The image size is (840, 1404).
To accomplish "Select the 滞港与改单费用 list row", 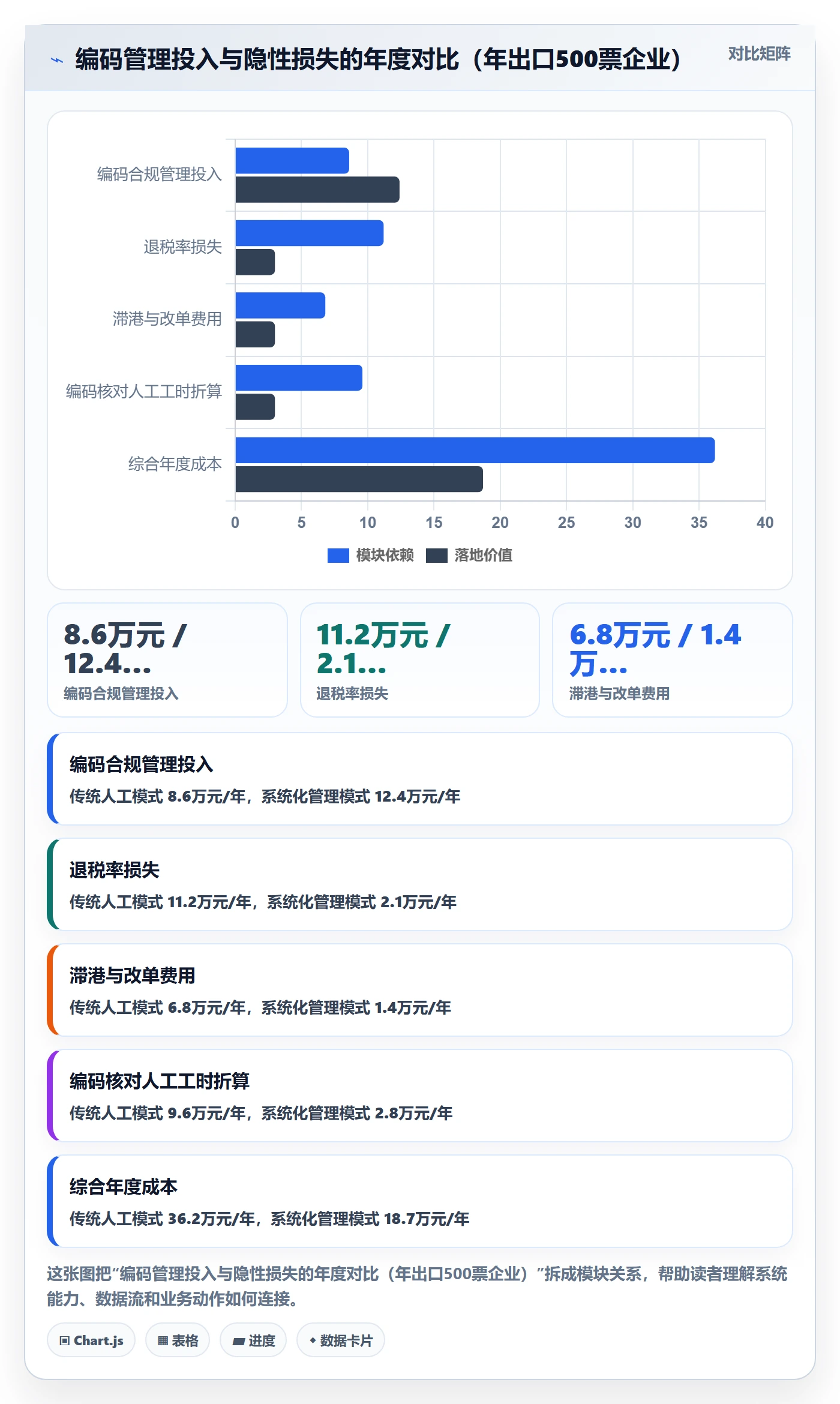I will (420, 990).
